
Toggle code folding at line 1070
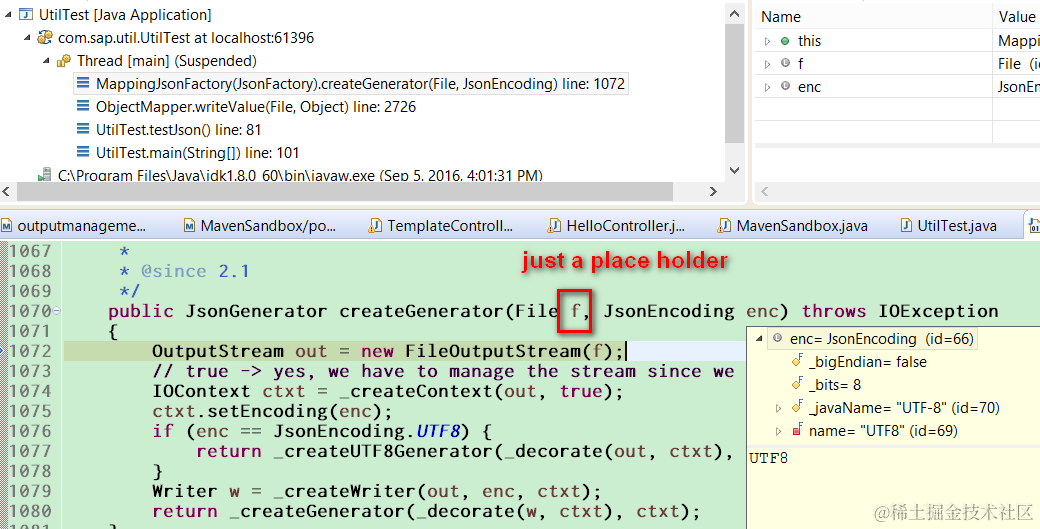(x=56, y=311)
